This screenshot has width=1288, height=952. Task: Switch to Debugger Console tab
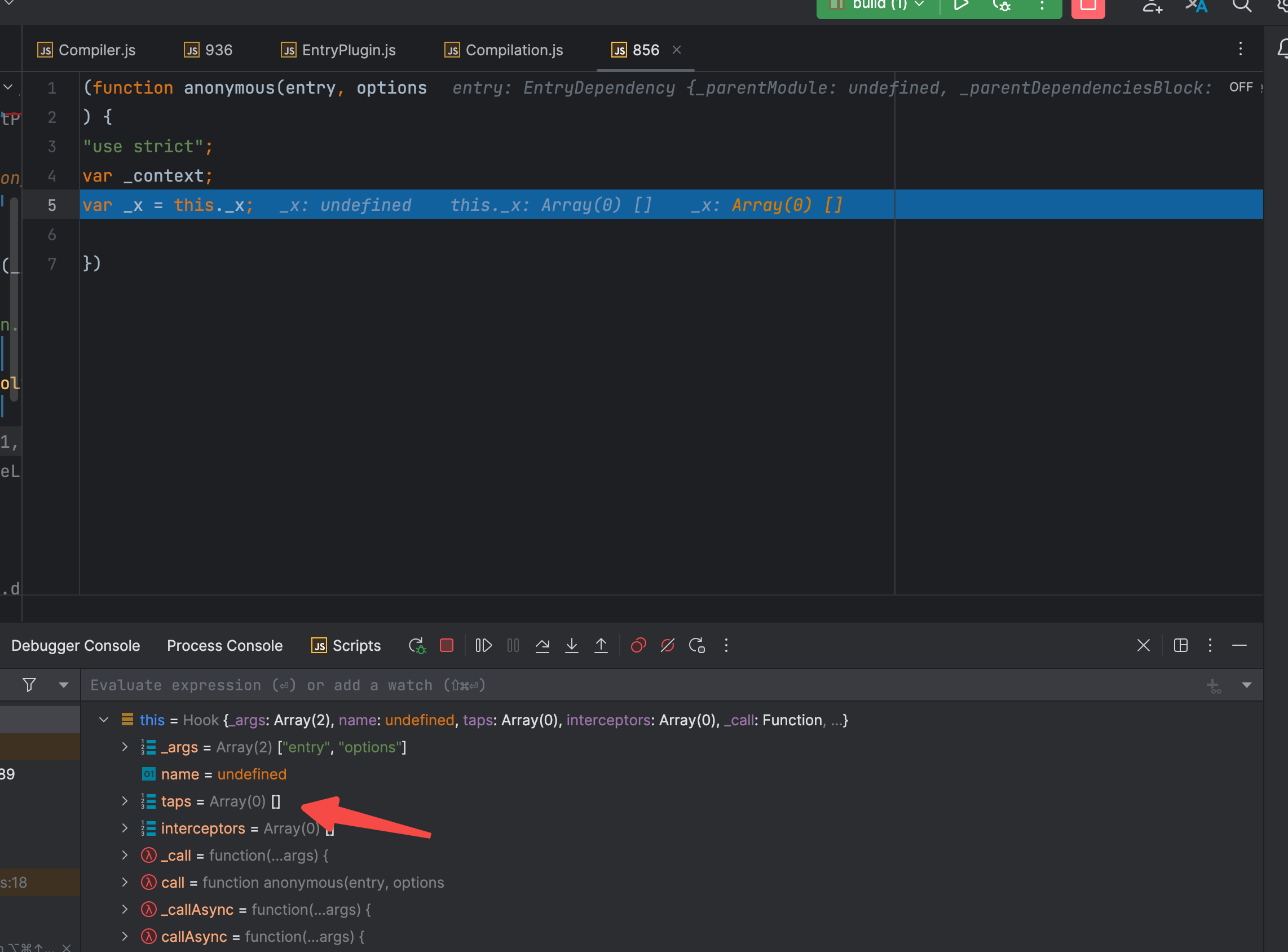(76, 645)
